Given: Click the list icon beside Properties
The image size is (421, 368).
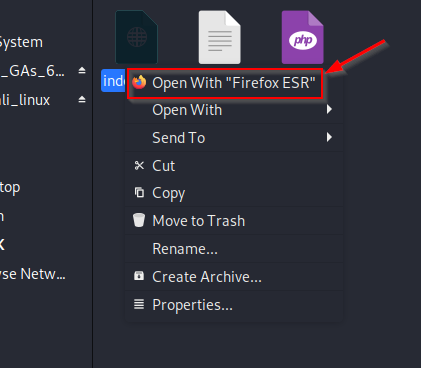Looking at the screenshot, I should (x=139, y=304).
